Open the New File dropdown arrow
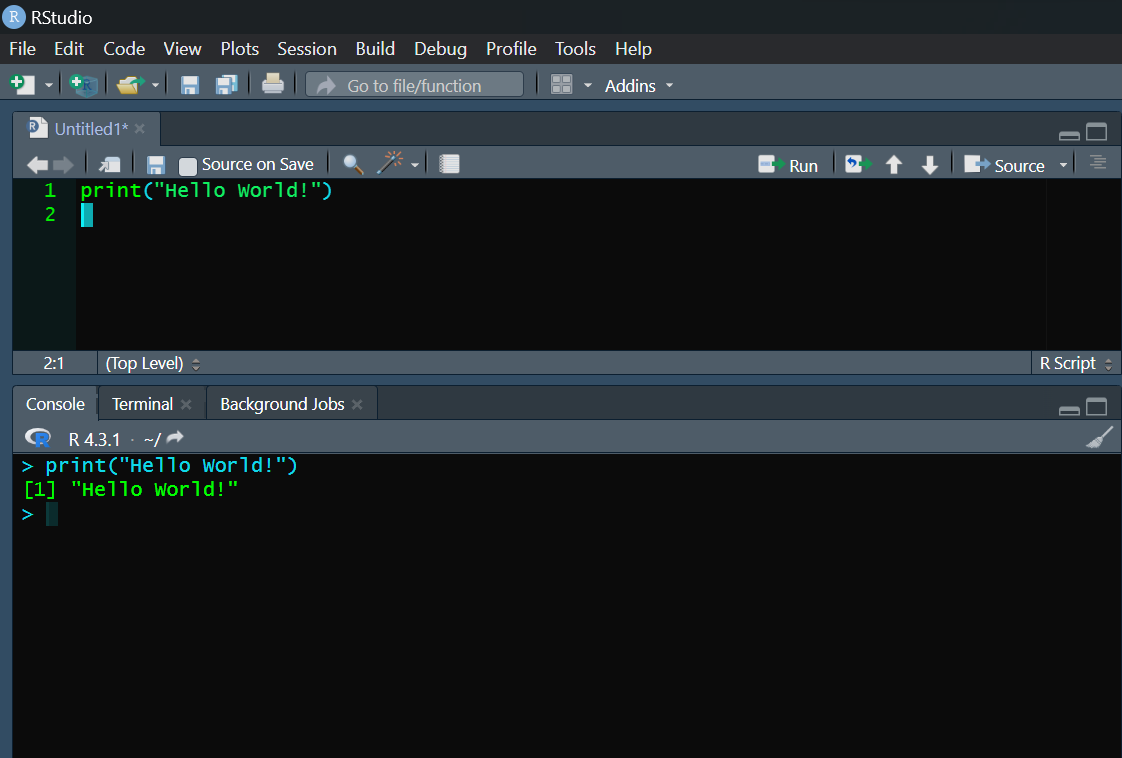Viewport: 1122px width, 758px height. click(x=49, y=85)
